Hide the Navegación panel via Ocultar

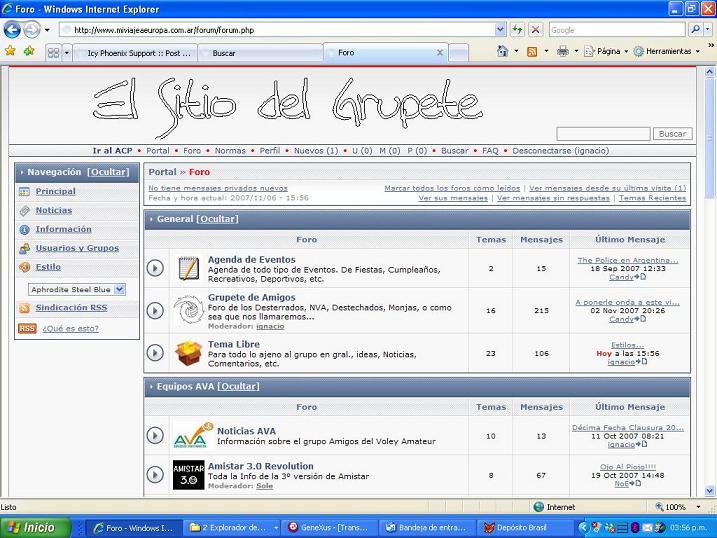pos(107,172)
